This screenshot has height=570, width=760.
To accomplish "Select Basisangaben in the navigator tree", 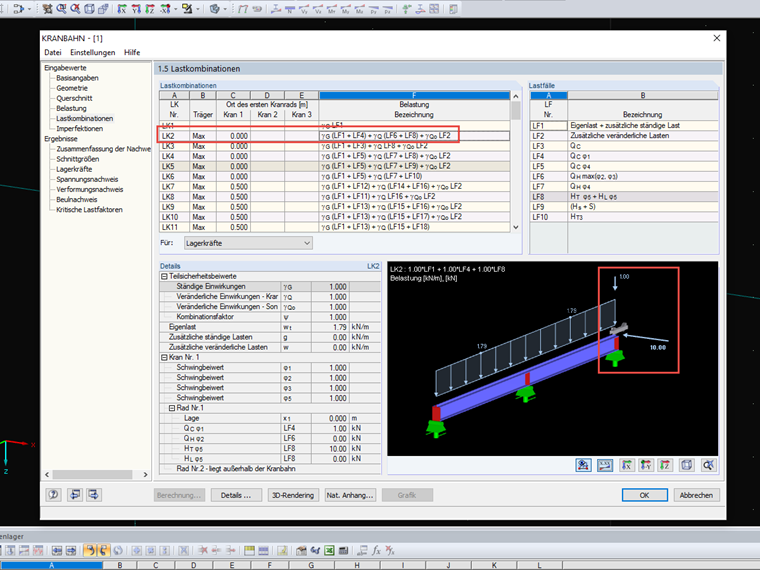I will pyautogui.click(x=77, y=78).
